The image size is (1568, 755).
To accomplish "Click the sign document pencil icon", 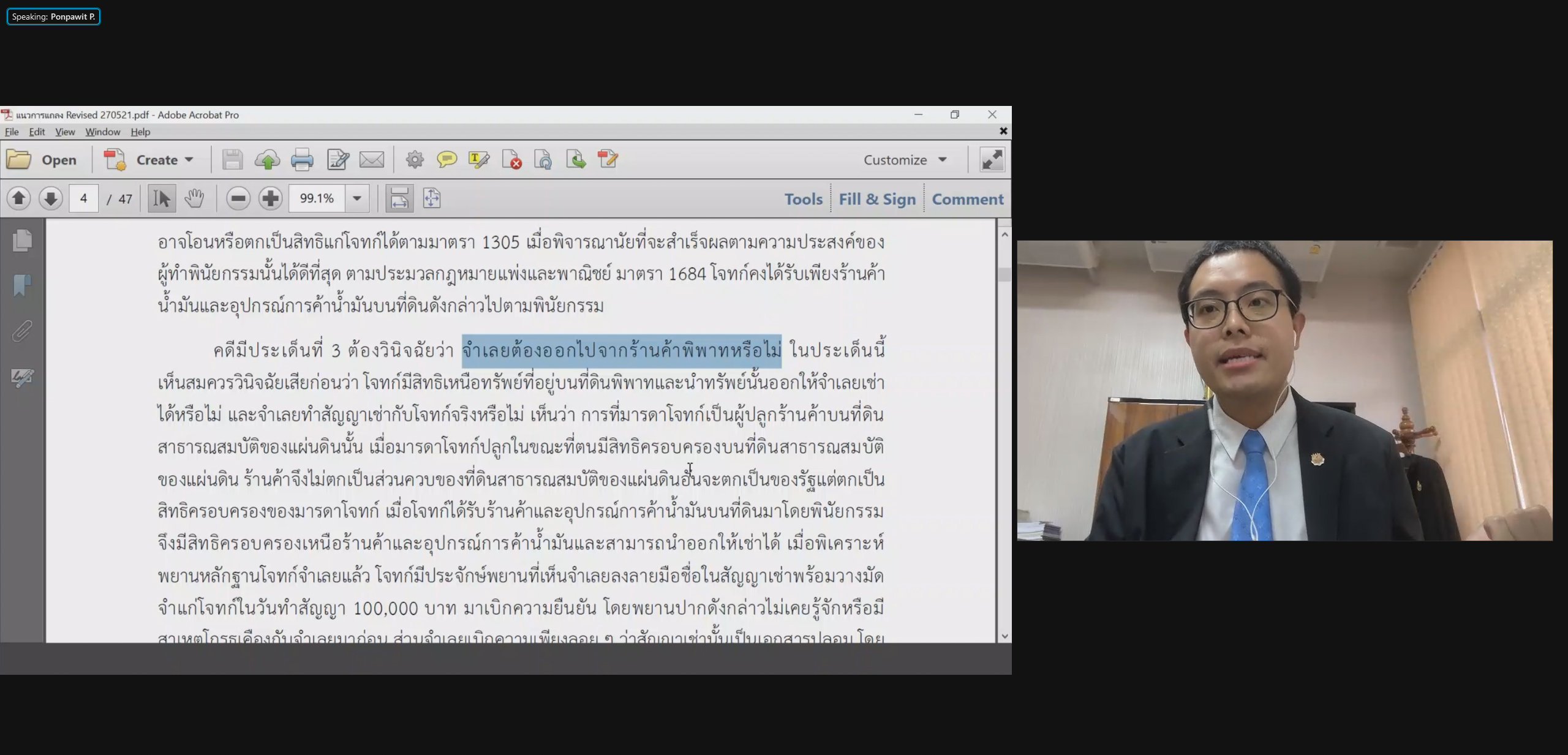I will click(608, 160).
